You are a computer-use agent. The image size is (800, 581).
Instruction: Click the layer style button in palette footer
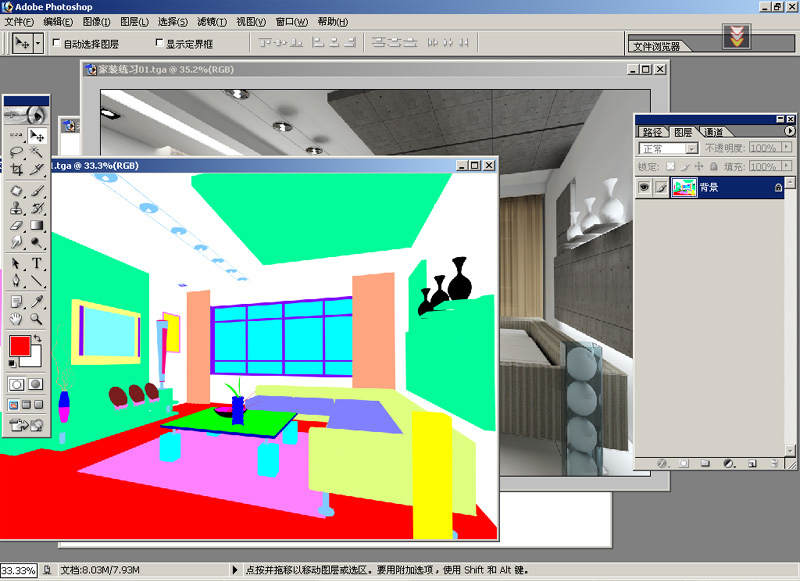(662, 463)
